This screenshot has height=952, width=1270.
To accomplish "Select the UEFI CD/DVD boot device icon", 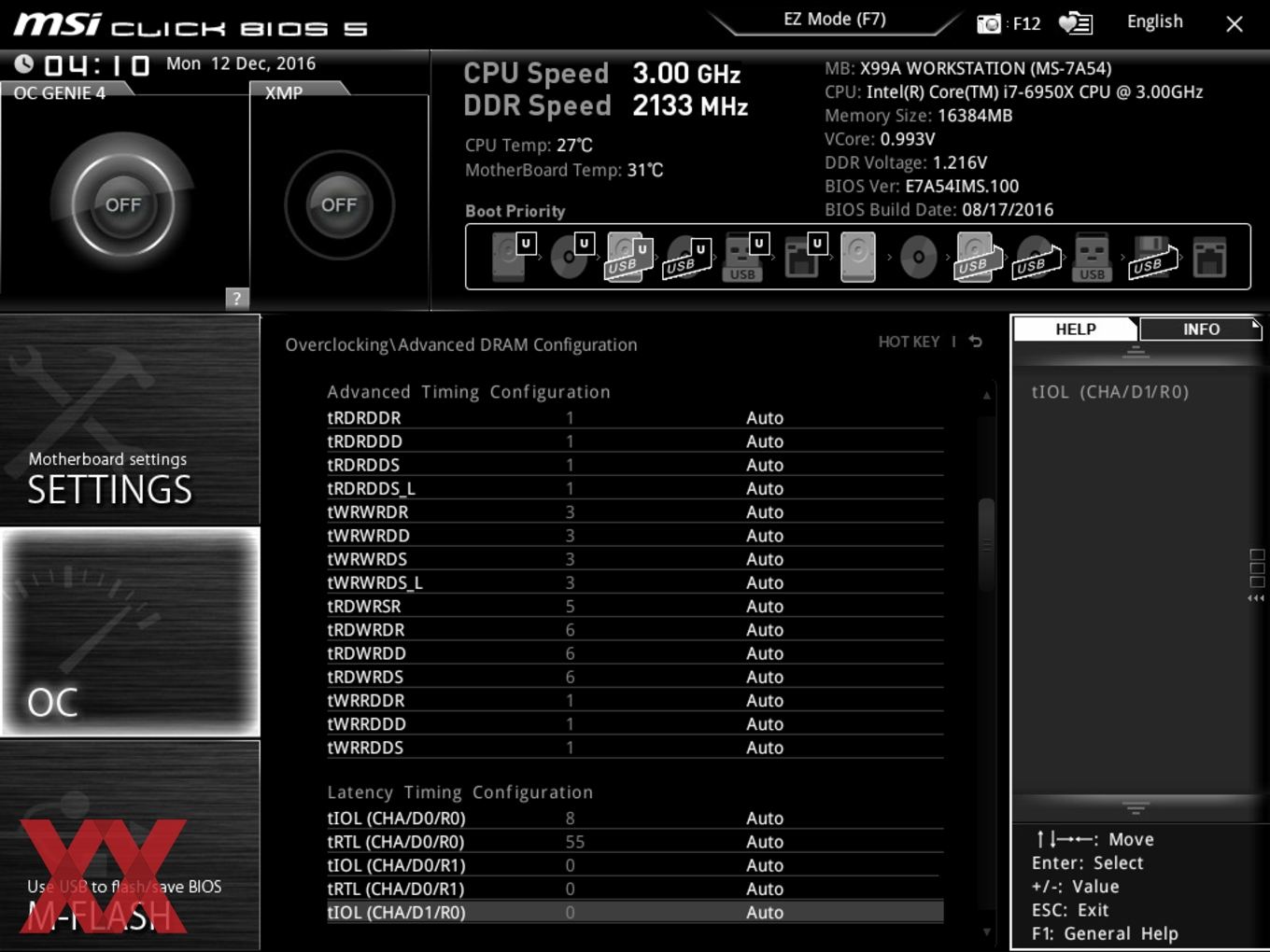I will click(x=571, y=257).
